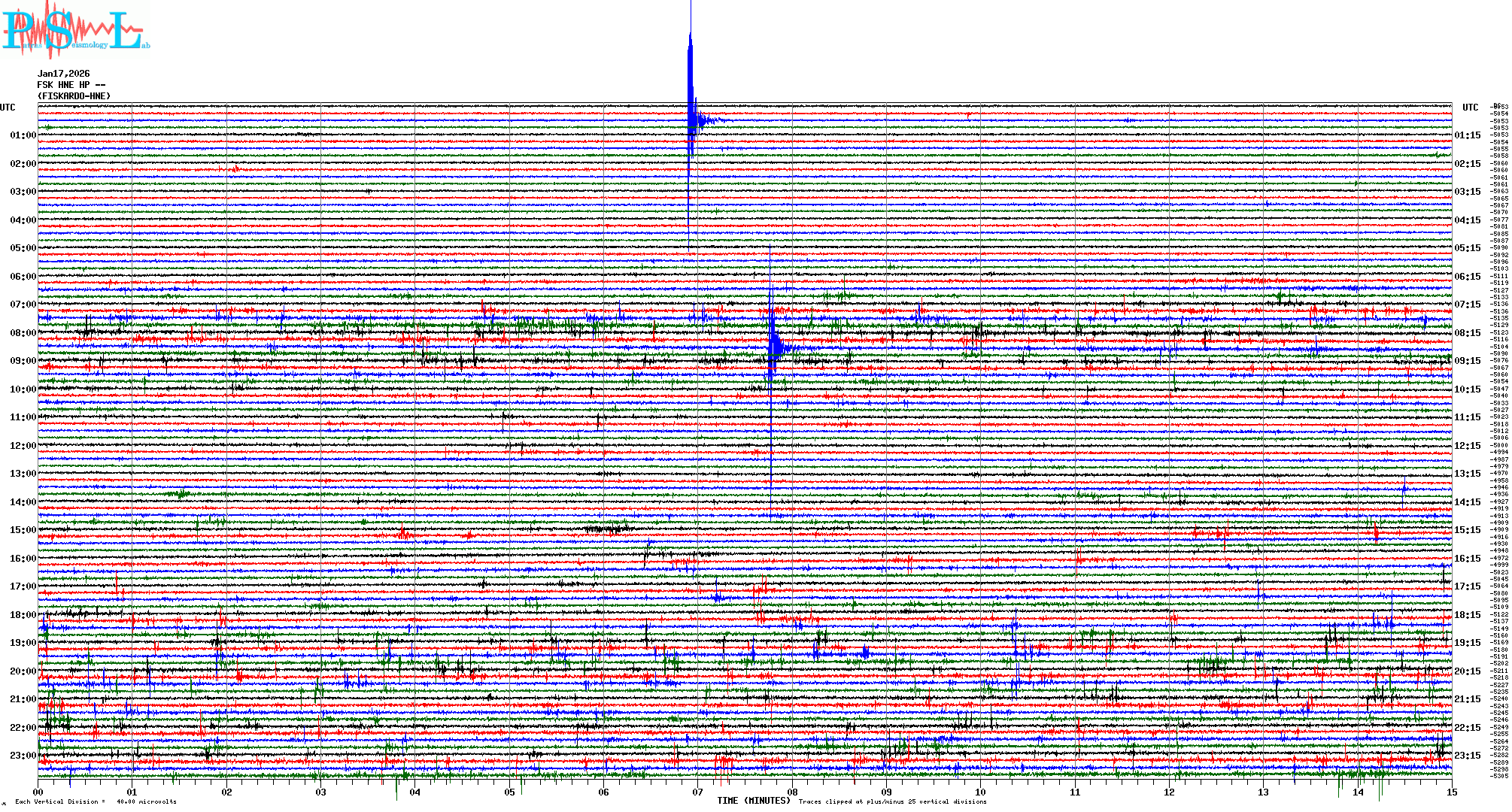Image resolution: width=1512 pixels, height=812 pixels.
Task: Select the 05:00 hour label on left
Action: [x=23, y=248]
